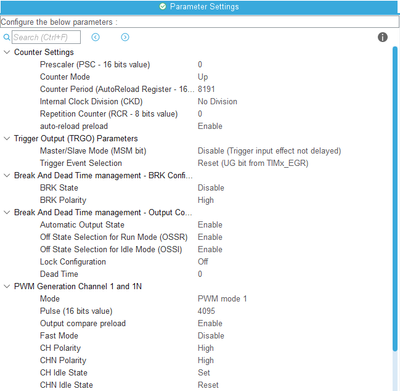Select the Fast Mode label
The image size is (400, 391).
click(59, 336)
